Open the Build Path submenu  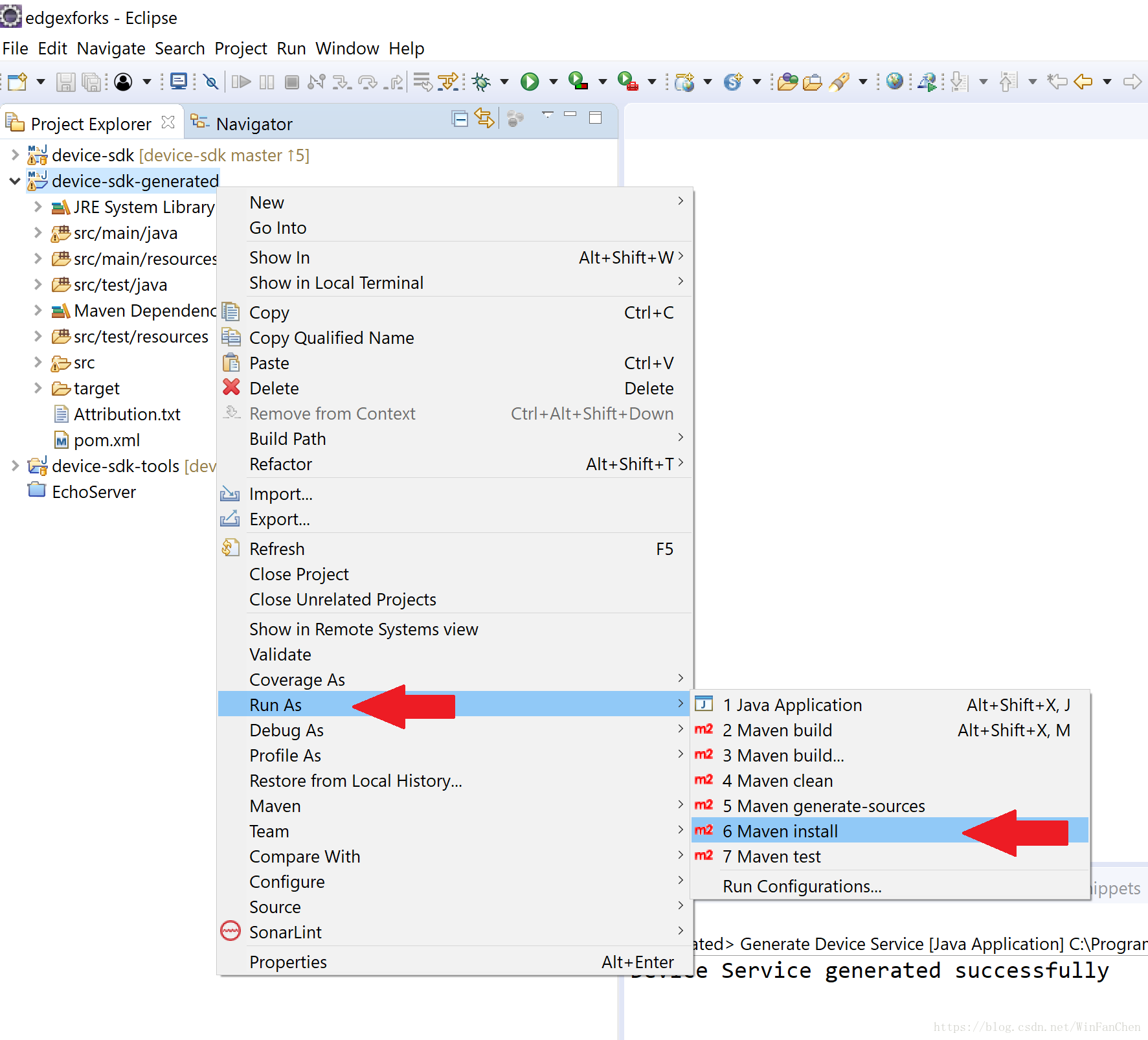tap(455, 438)
